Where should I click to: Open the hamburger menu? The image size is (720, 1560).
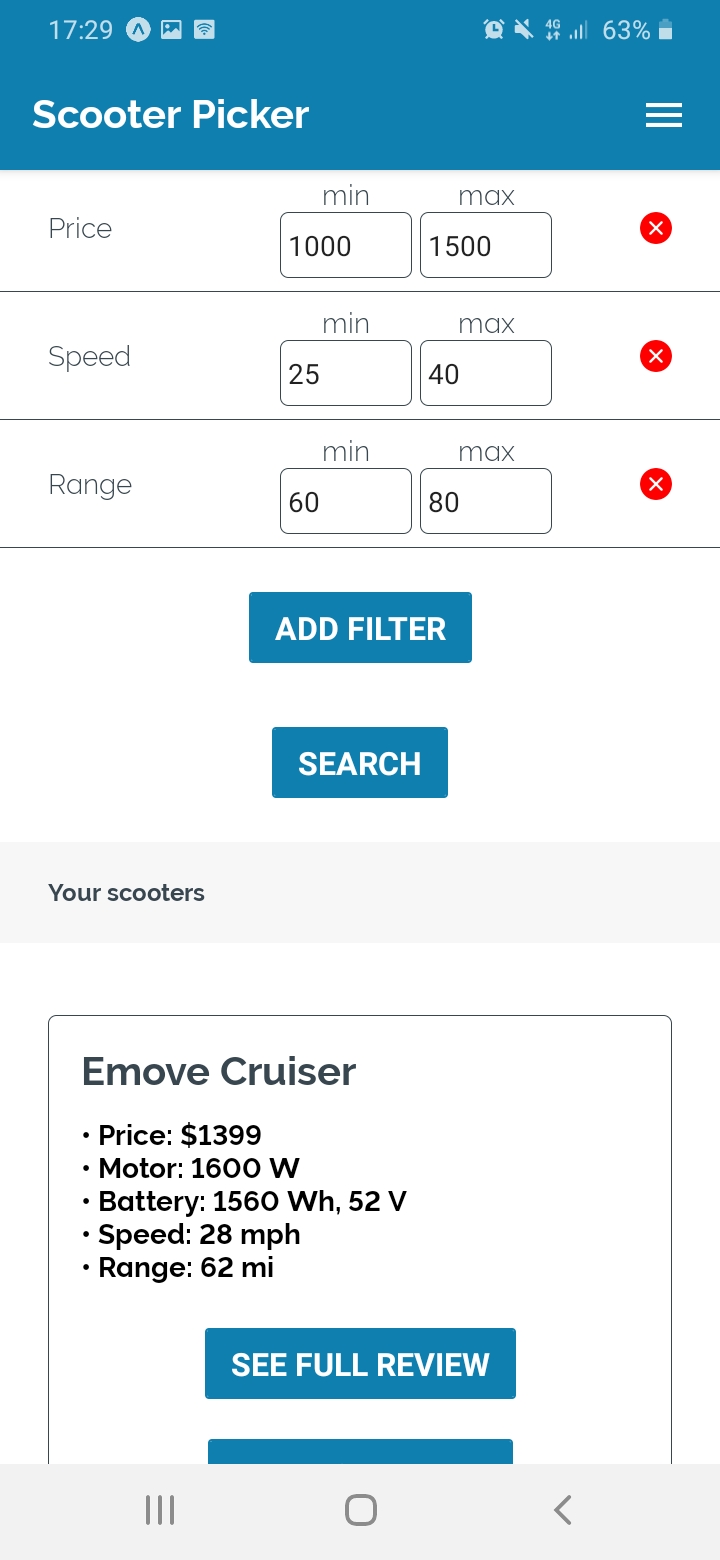[x=663, y=115]
